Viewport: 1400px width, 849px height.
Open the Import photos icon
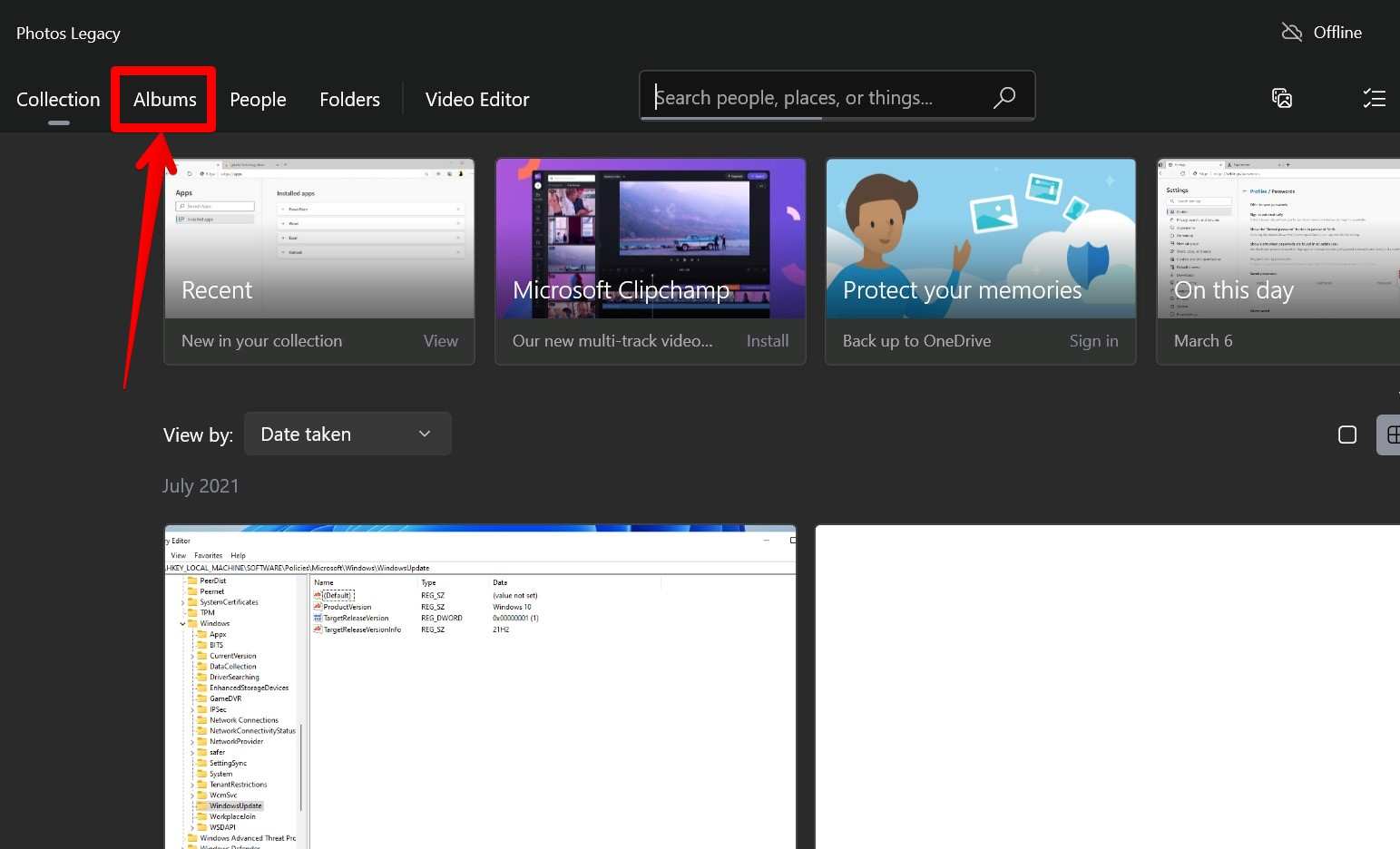pos(1281,98)
